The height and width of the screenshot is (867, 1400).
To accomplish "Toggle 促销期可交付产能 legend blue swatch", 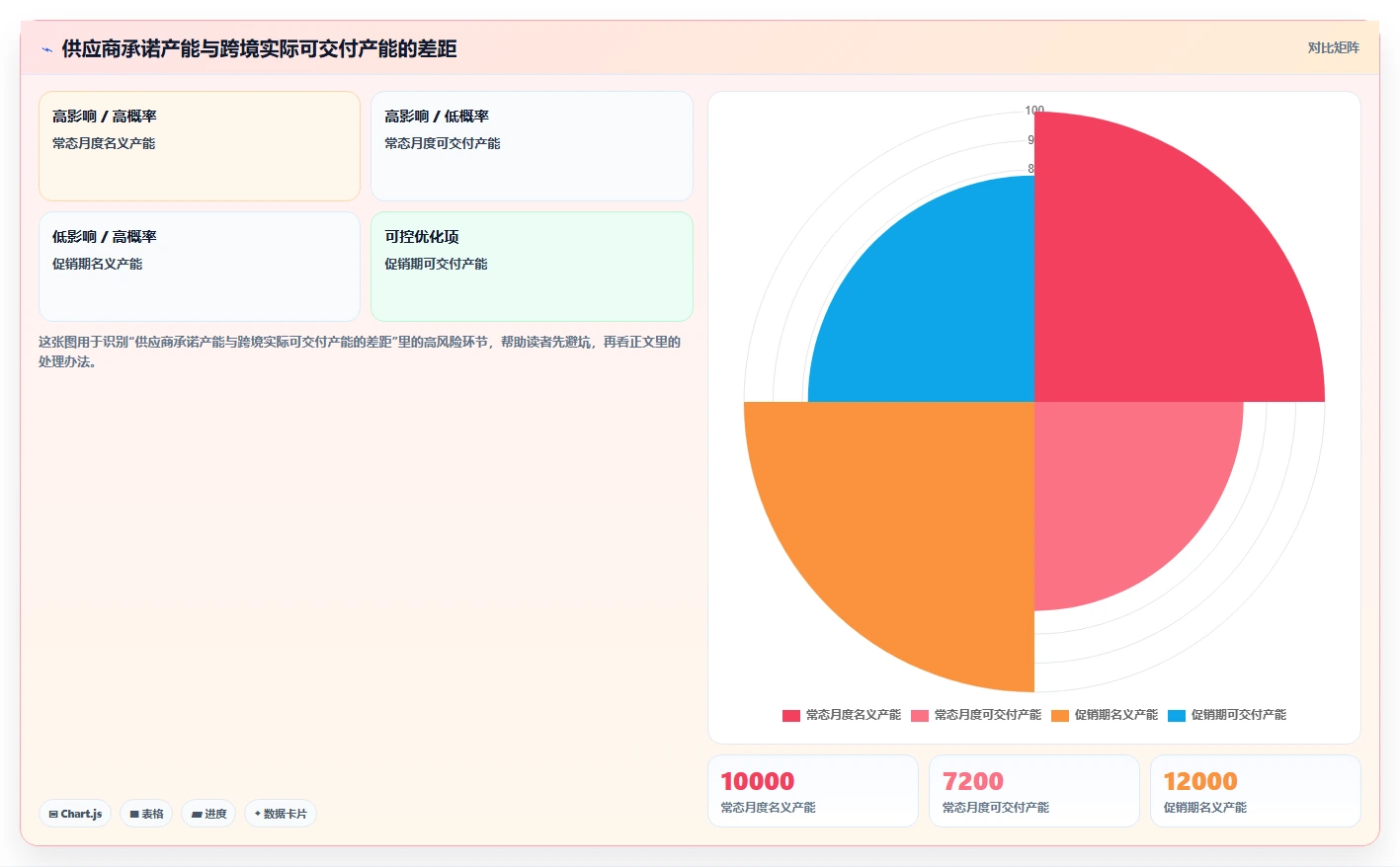I will [x=1177, y=715].
